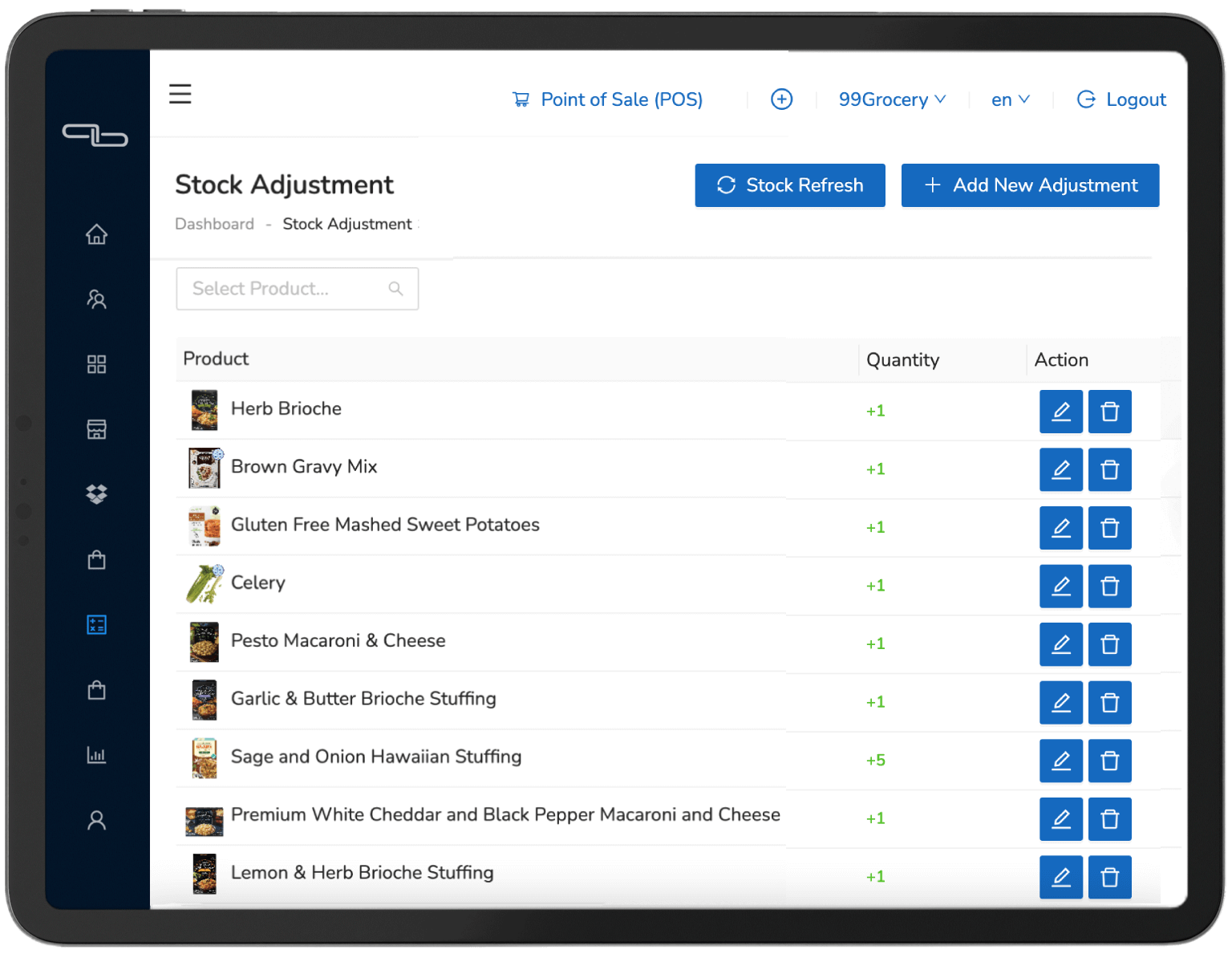Open Point of Sale (POS)
The image size is (1232, 966).
coord(607,99)
